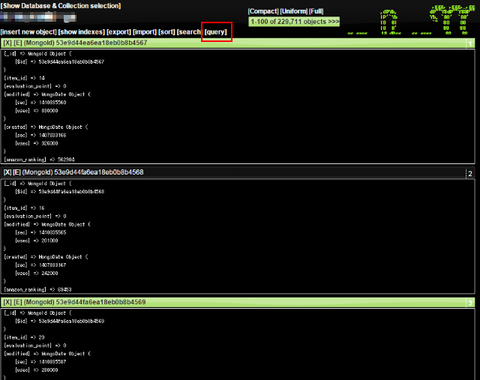
Task: Edit object 53e9d44ea6ea18eb0b8b4567 via [E]
Action: [18, 43]
